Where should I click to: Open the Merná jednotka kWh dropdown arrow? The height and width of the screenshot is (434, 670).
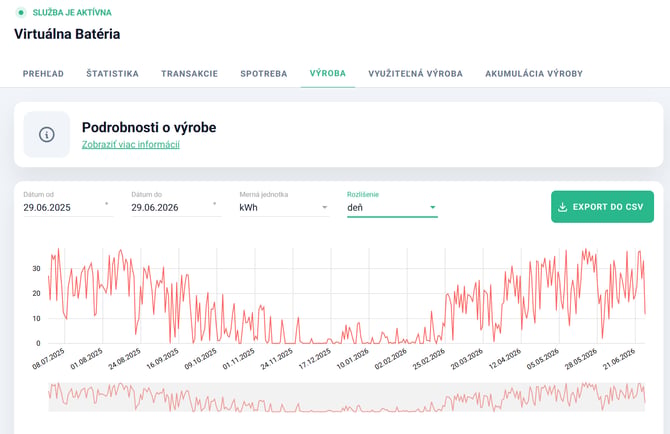tap(324, 207)
